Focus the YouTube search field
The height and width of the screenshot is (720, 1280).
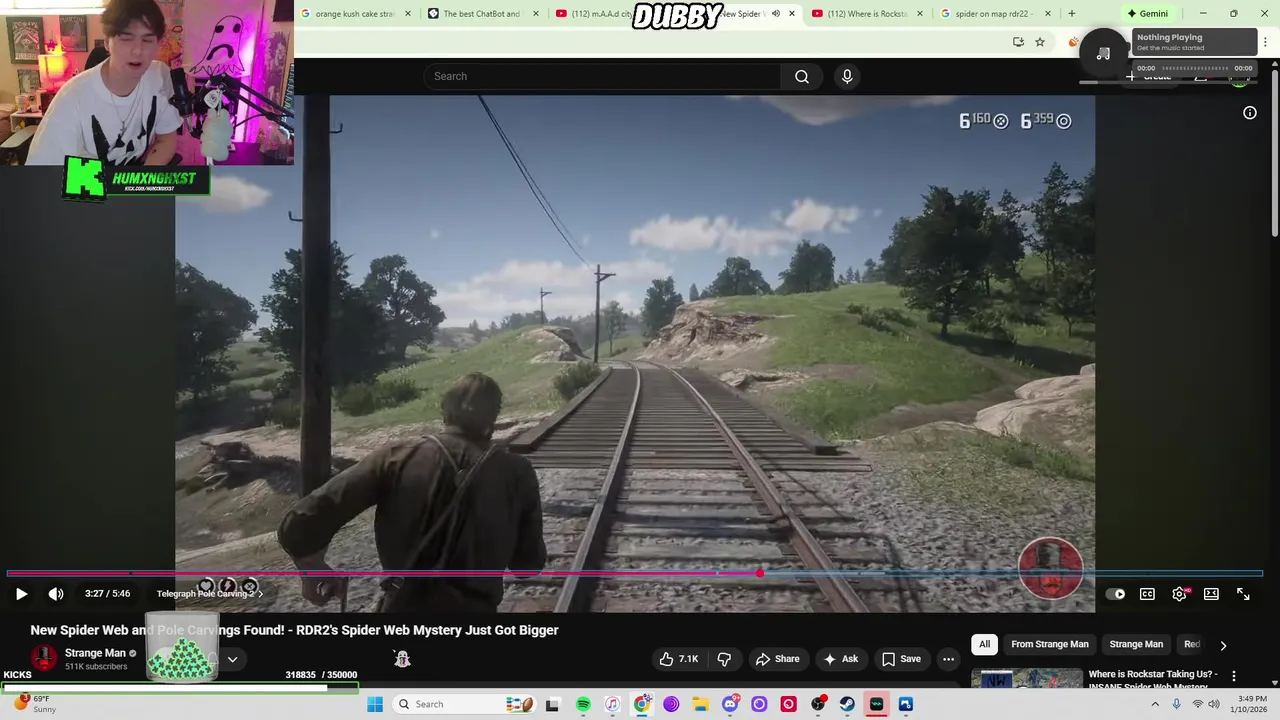coord(603,76)
